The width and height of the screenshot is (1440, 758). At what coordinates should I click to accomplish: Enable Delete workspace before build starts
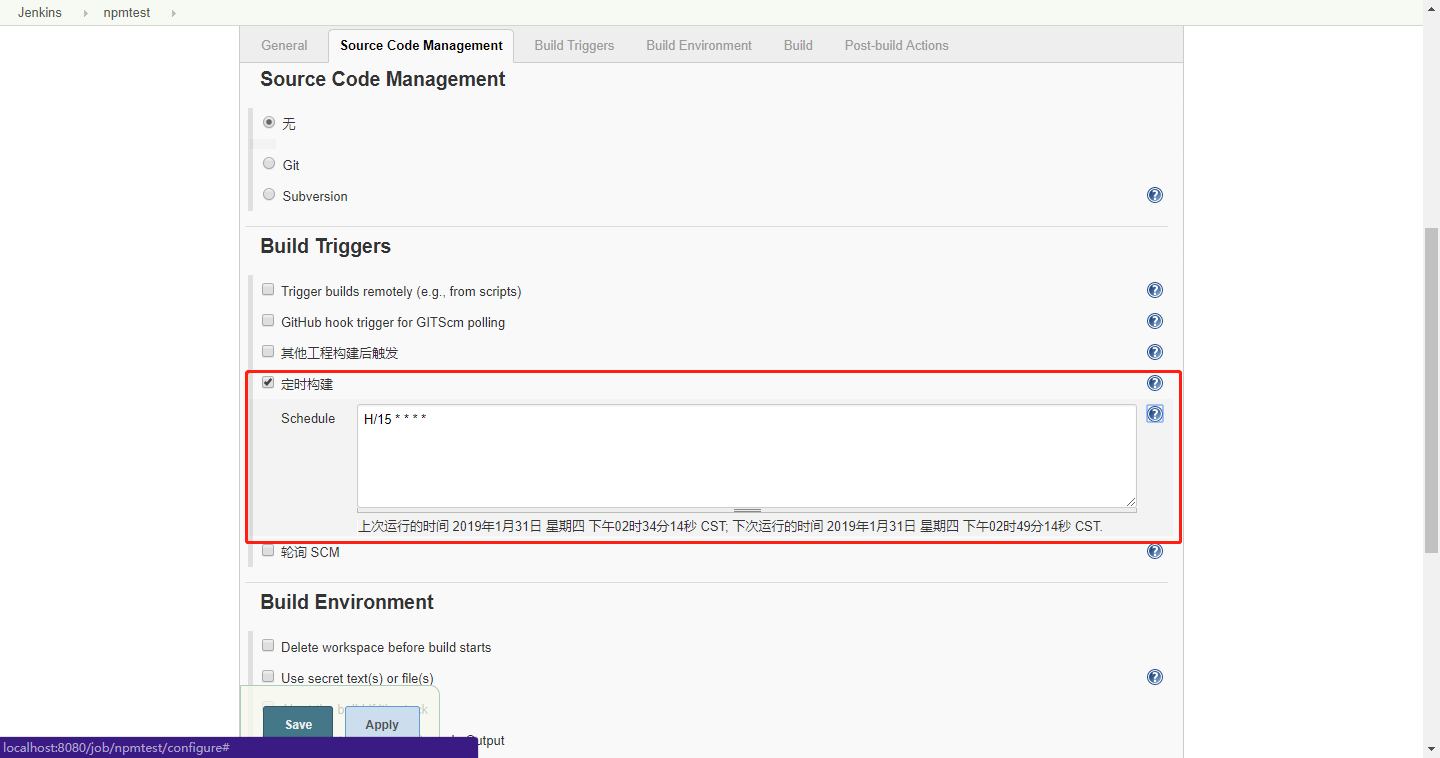tap(268, 645)
